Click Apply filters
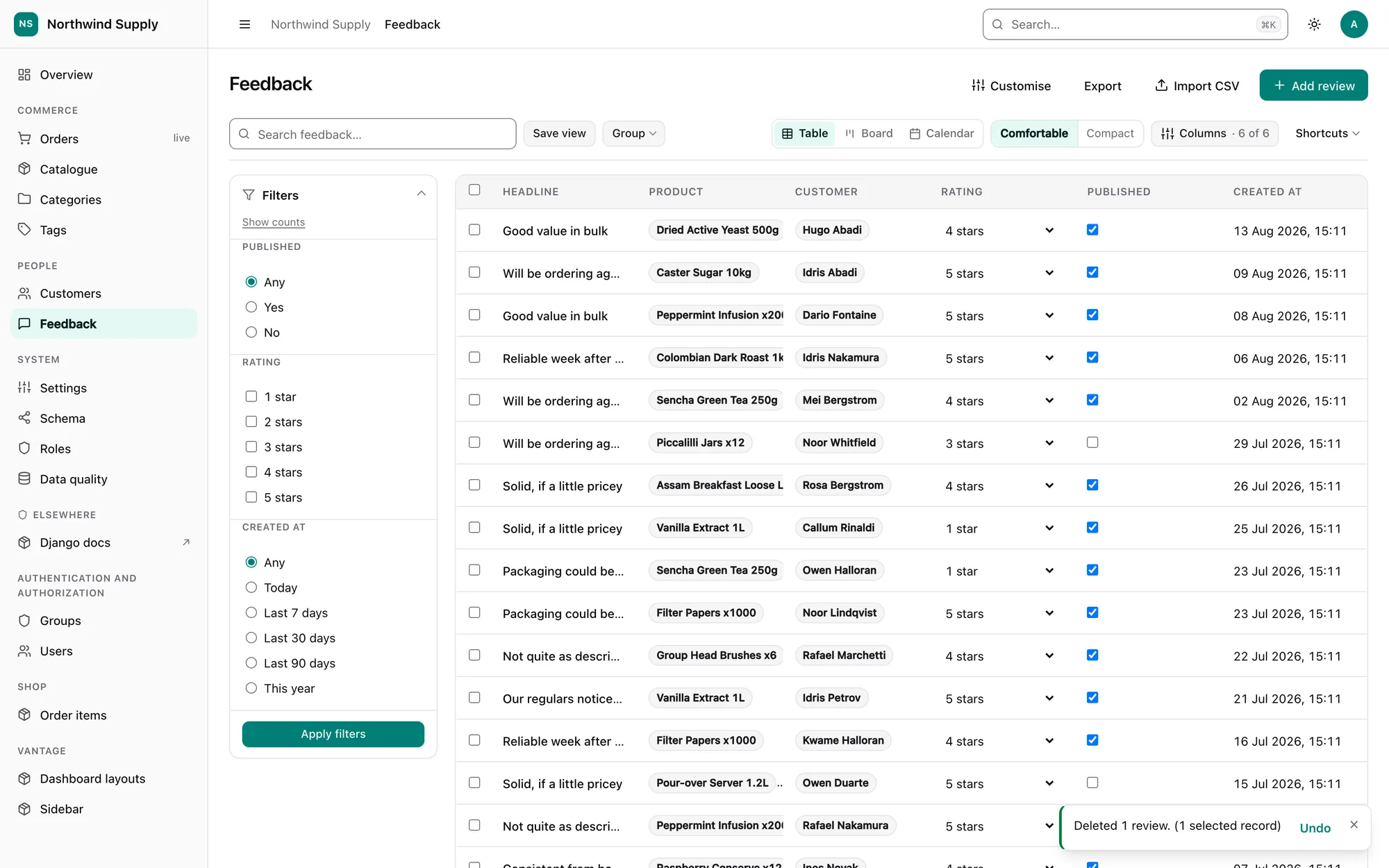This screenshot has height=868, width=1389. [333, 734]
